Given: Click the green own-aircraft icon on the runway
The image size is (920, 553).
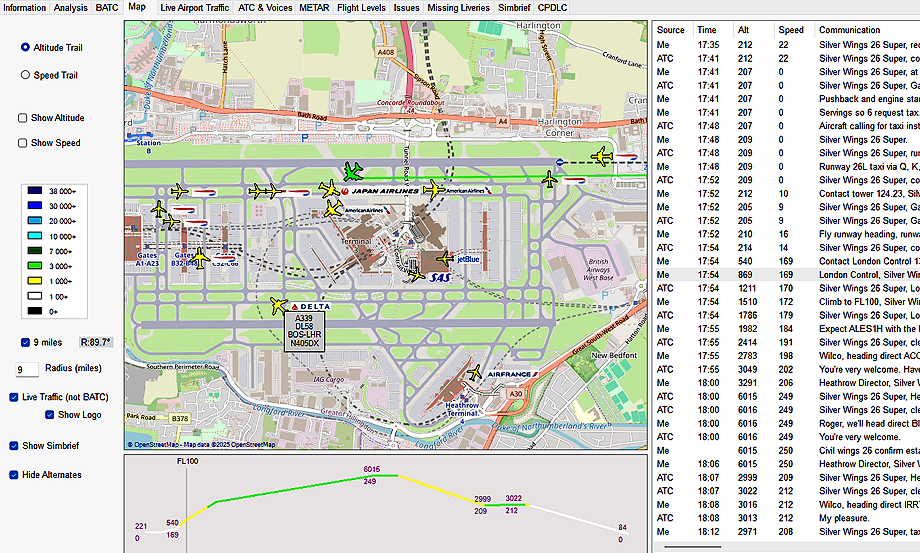Looking at the screenshot, I should pos(350,171).
